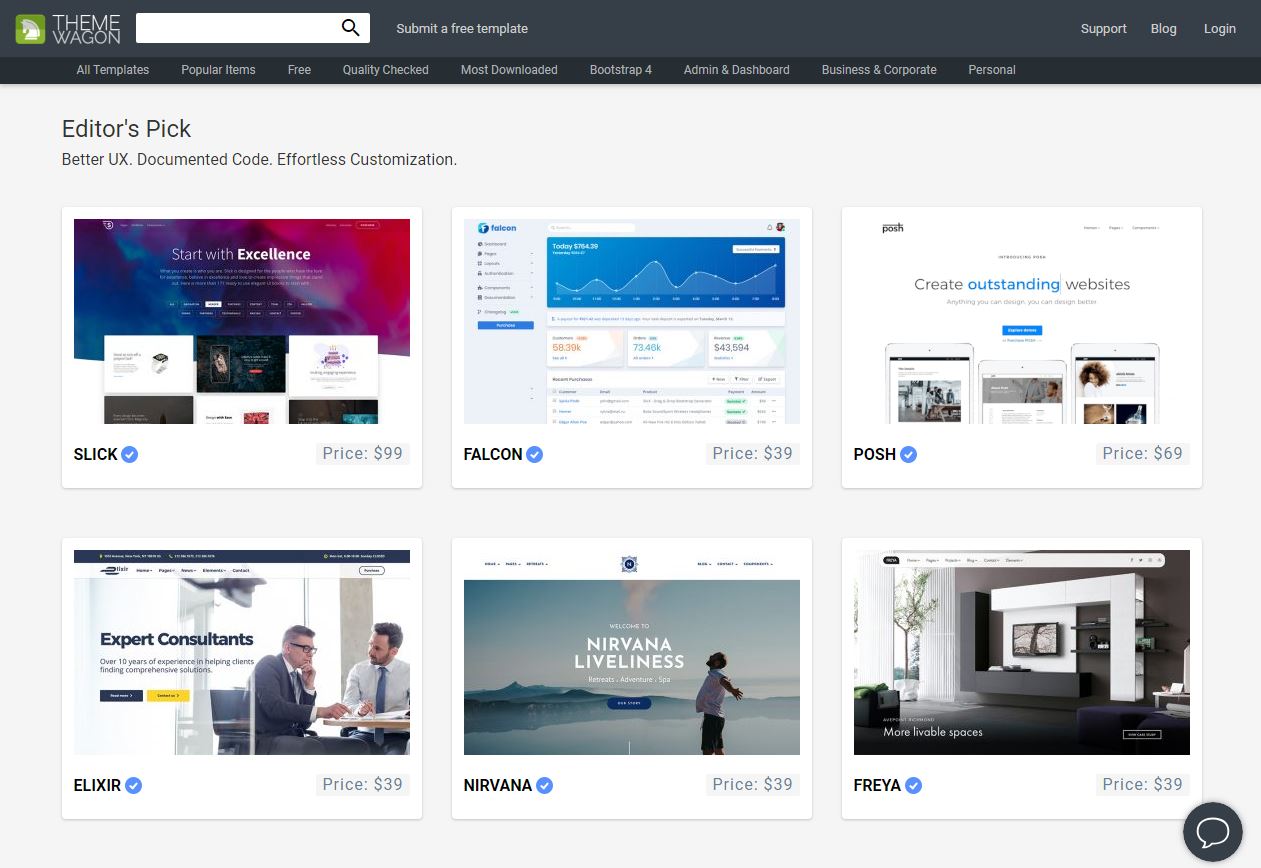The image size is (1261, 868).
Task: Go to the Blog
Action: 1164,28
